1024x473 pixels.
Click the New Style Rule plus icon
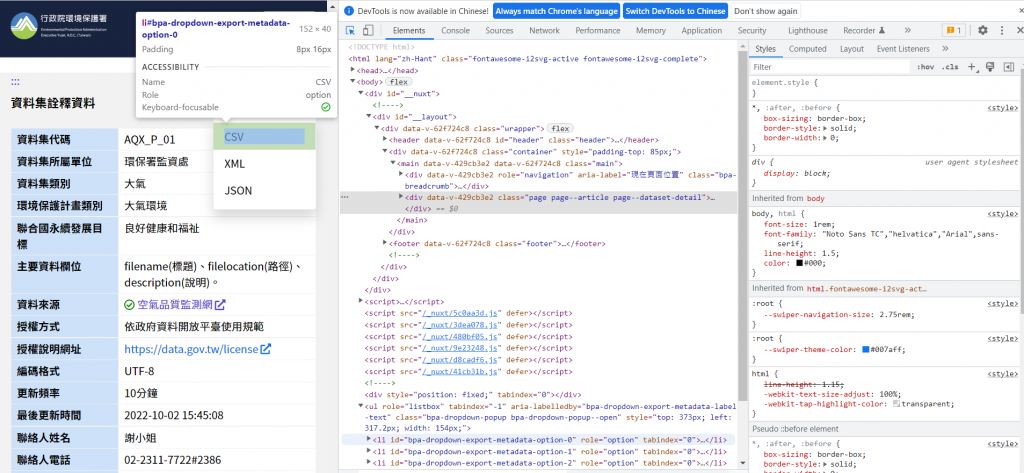pos(972,67)
